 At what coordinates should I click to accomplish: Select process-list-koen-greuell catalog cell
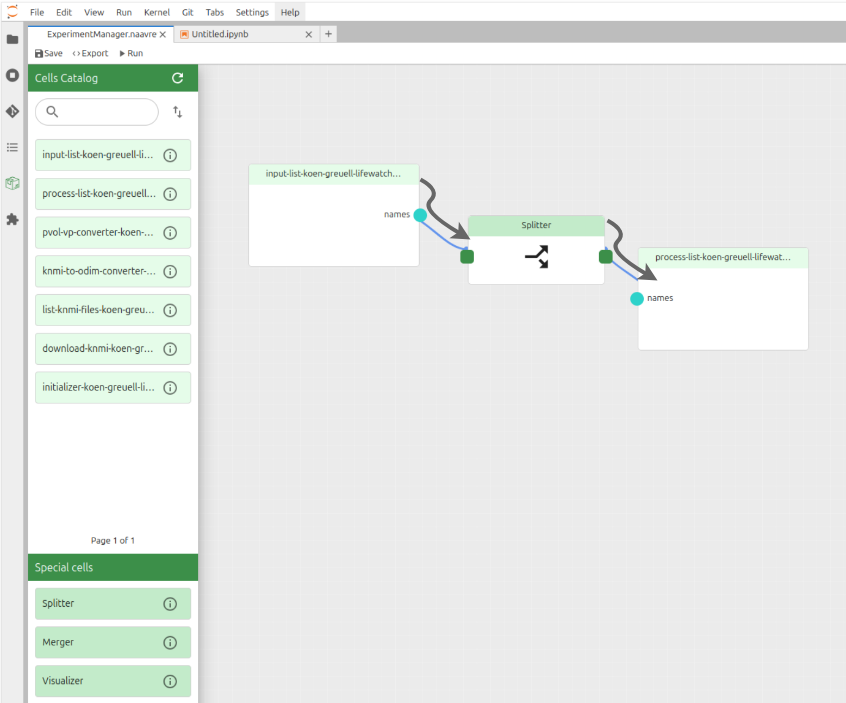pyautogui.click(x=113, y=194)
